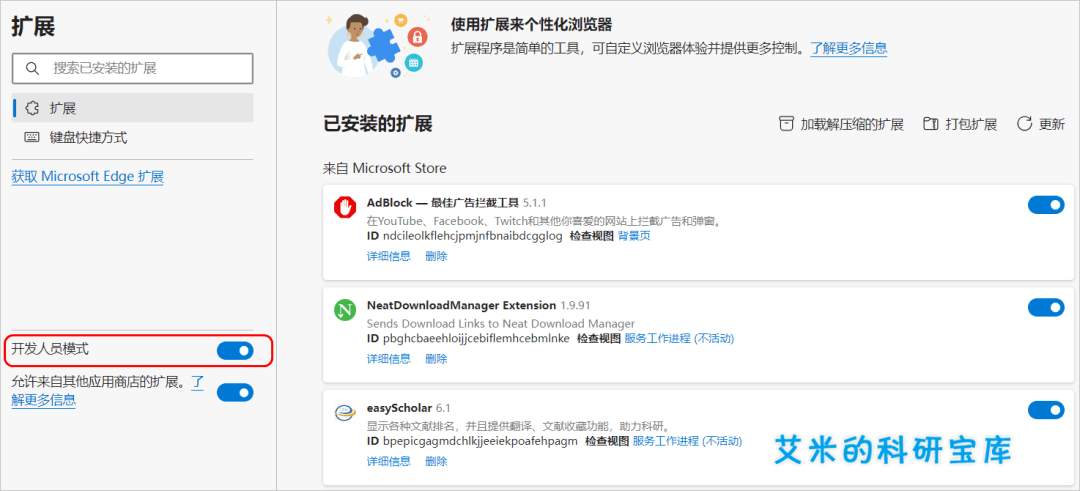Open 了解更多信息 link in the banner

tap(849, 48)
